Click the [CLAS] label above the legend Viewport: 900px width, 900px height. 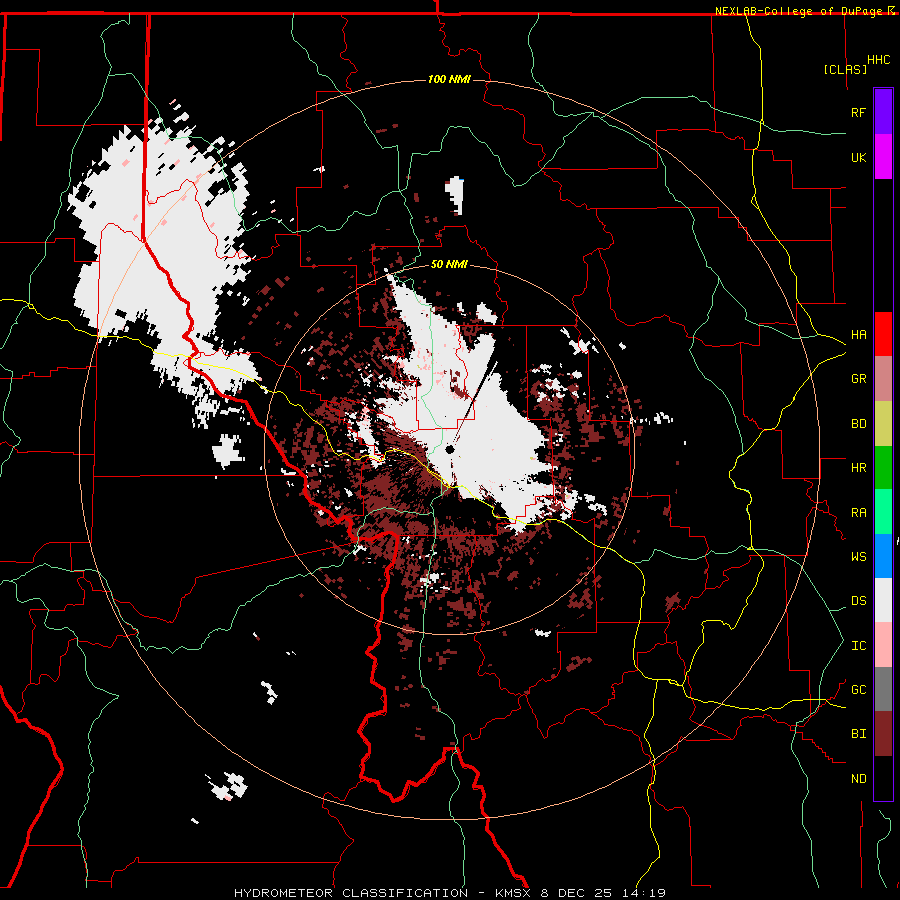tap(845, 69)
